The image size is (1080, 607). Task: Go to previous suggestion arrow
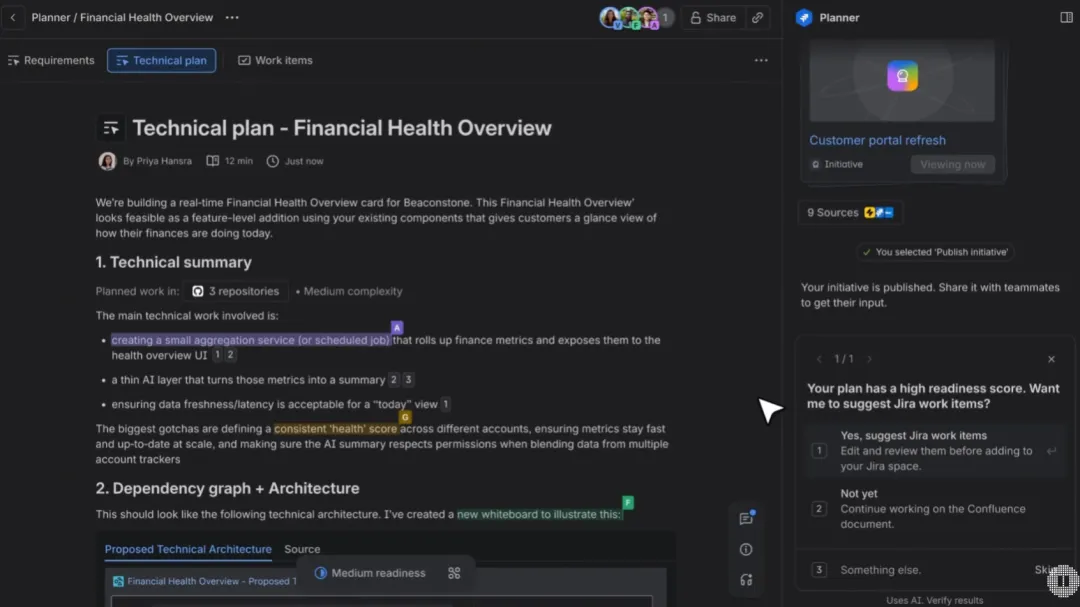[819, 359]
